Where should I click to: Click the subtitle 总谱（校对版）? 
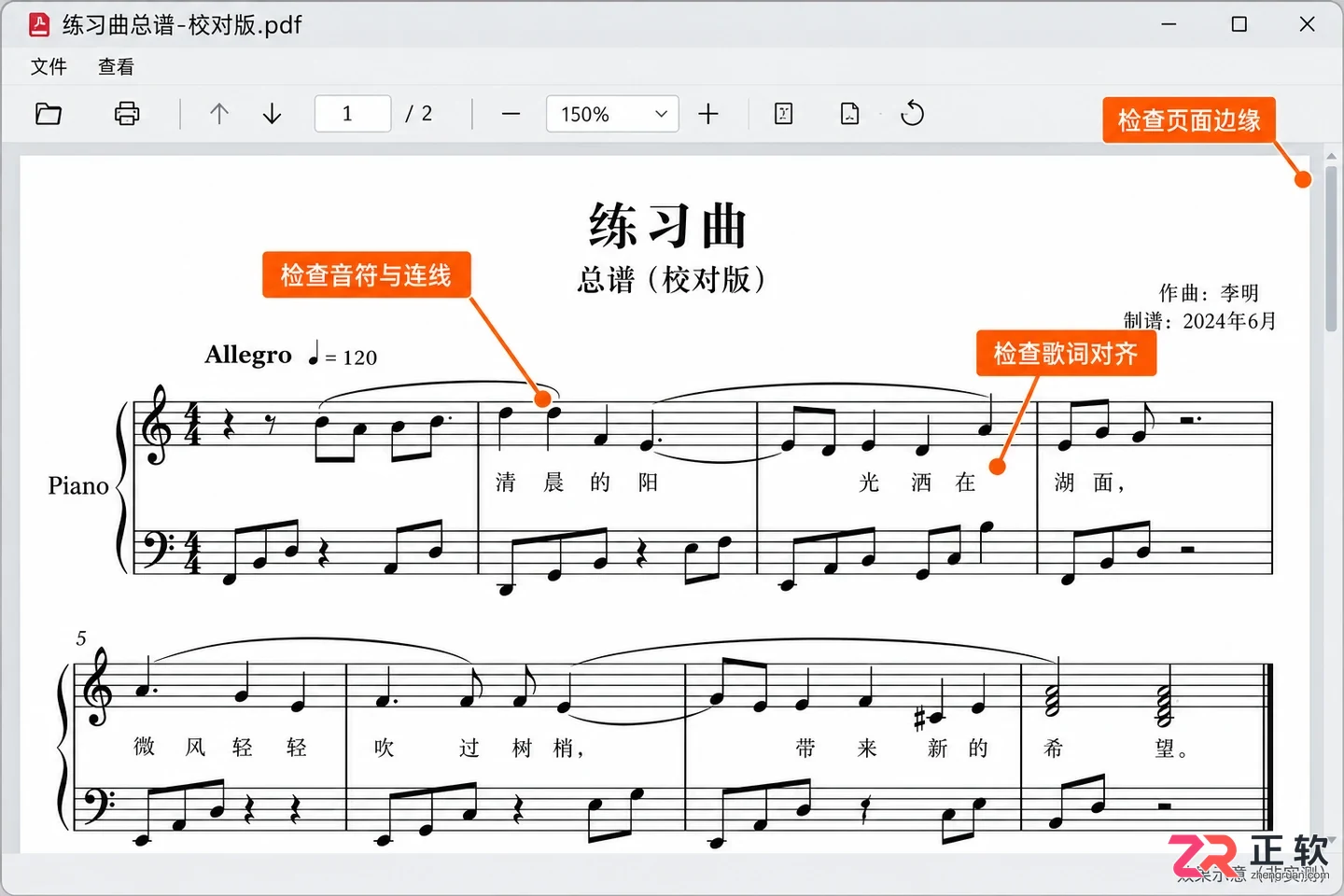[671, 279]
